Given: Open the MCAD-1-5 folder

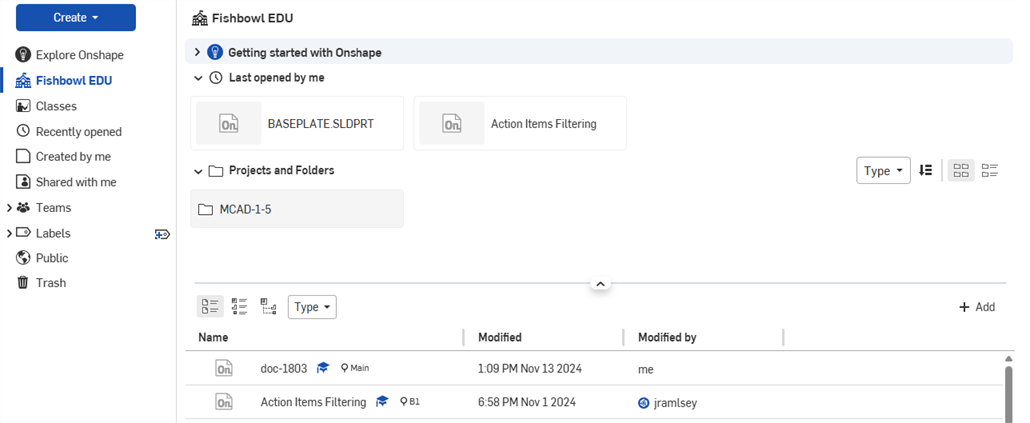Looking at the screenshot, I should coord(297,209).
